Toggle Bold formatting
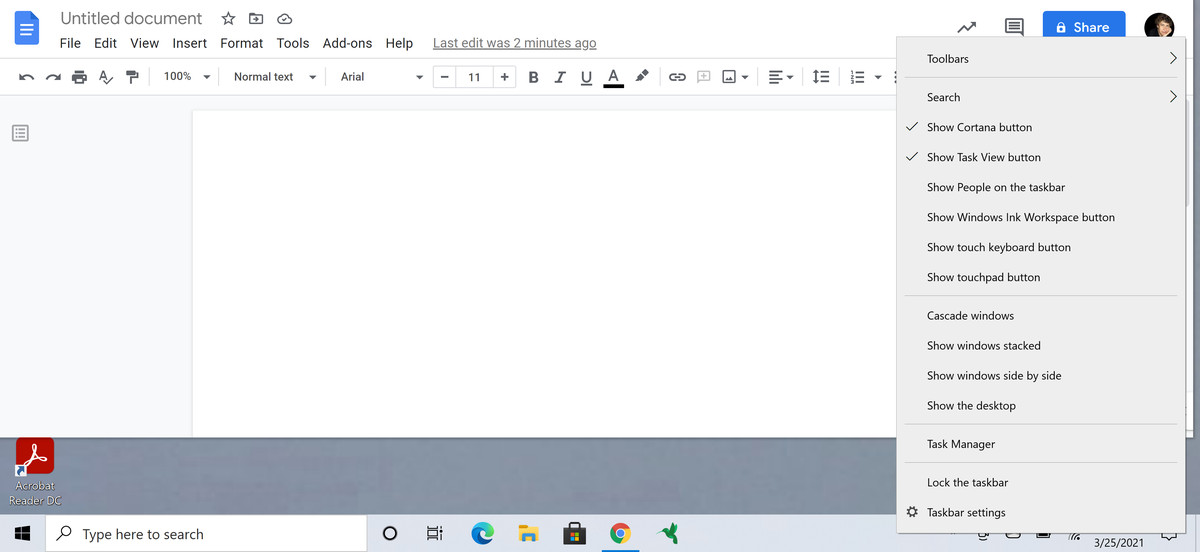Image resolution: width=1200 pixels, height=552 pixels. 533,77
